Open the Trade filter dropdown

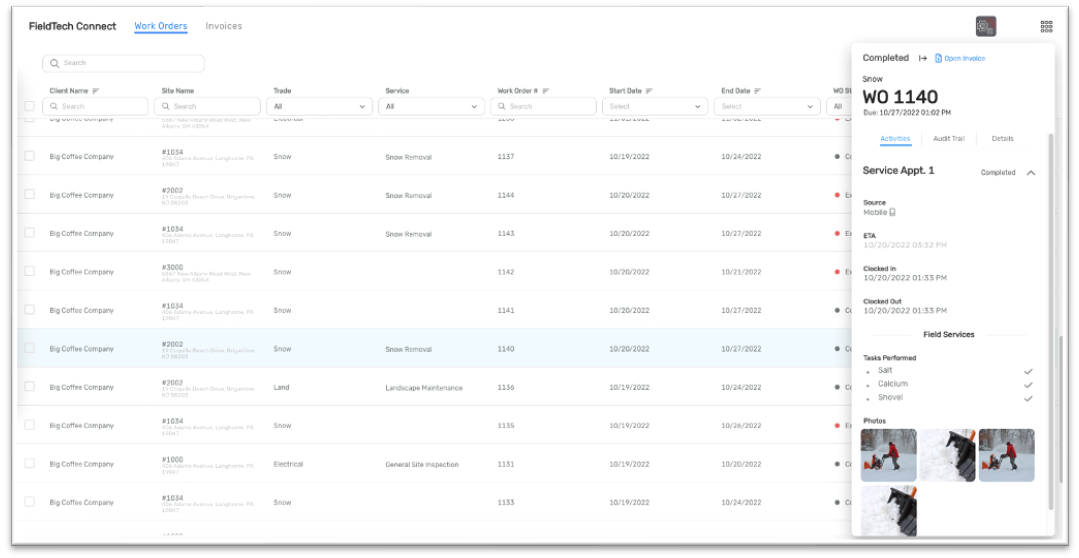click(x=319, y=107)
